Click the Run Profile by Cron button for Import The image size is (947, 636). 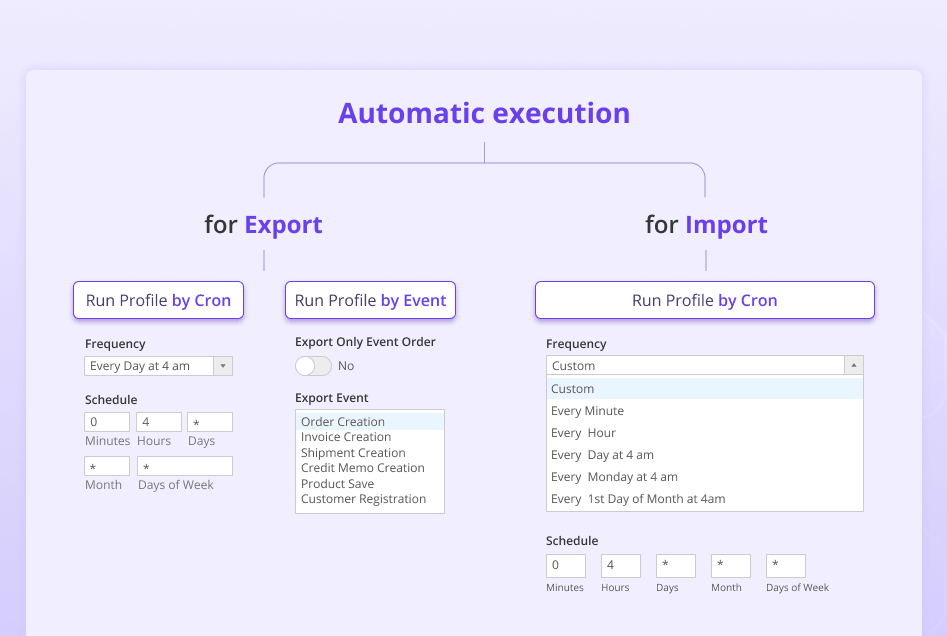(x=704, y=300)
